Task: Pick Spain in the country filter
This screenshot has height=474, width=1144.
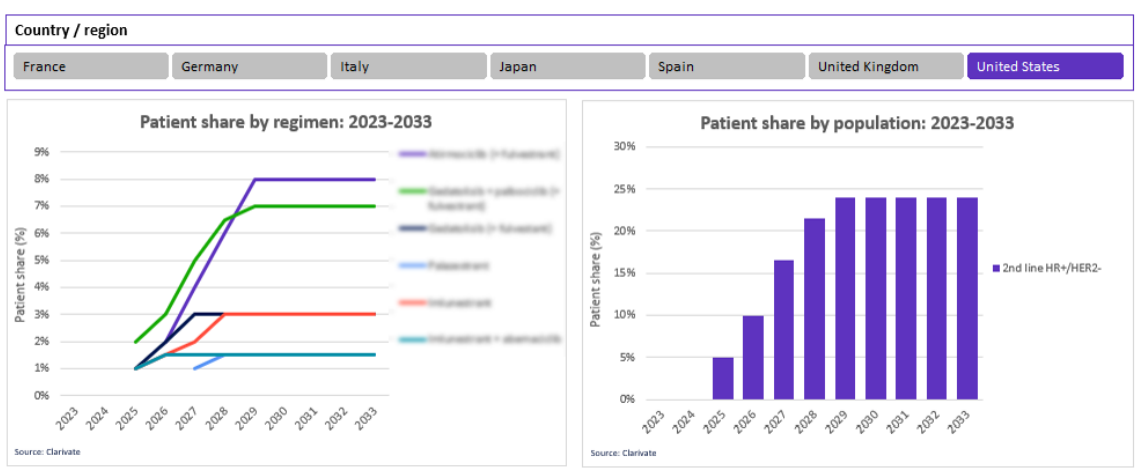Action: tap(726, 67)
